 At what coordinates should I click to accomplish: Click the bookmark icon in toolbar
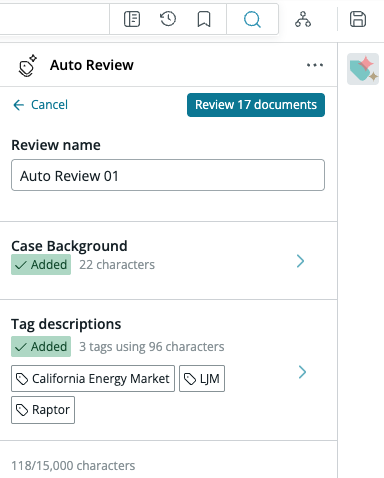(x=204, y=19)
